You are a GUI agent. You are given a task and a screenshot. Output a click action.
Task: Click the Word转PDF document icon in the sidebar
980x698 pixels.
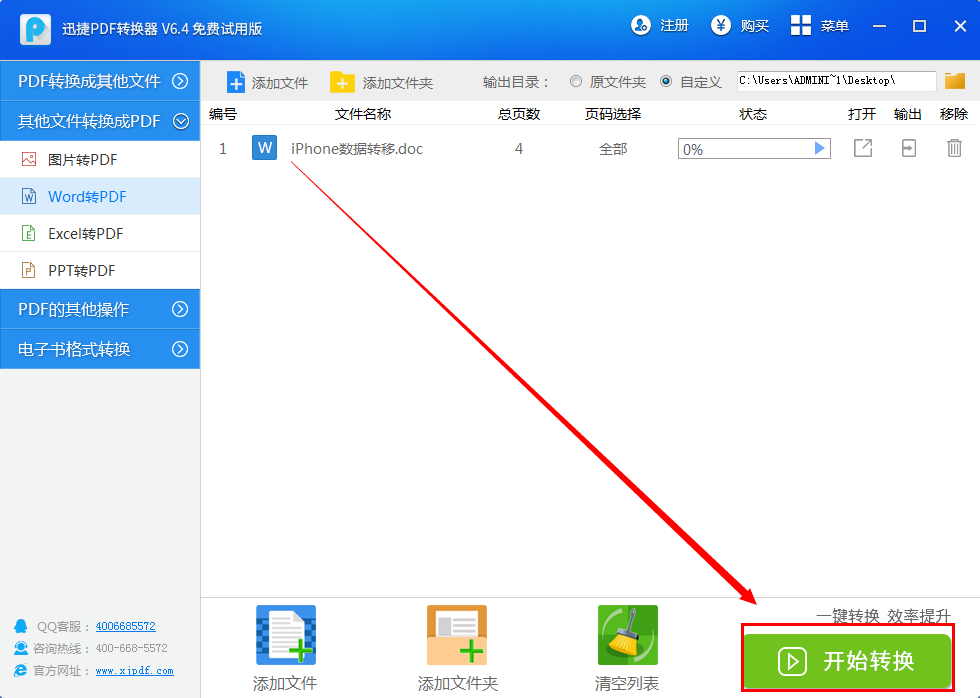tap(29, 196)
